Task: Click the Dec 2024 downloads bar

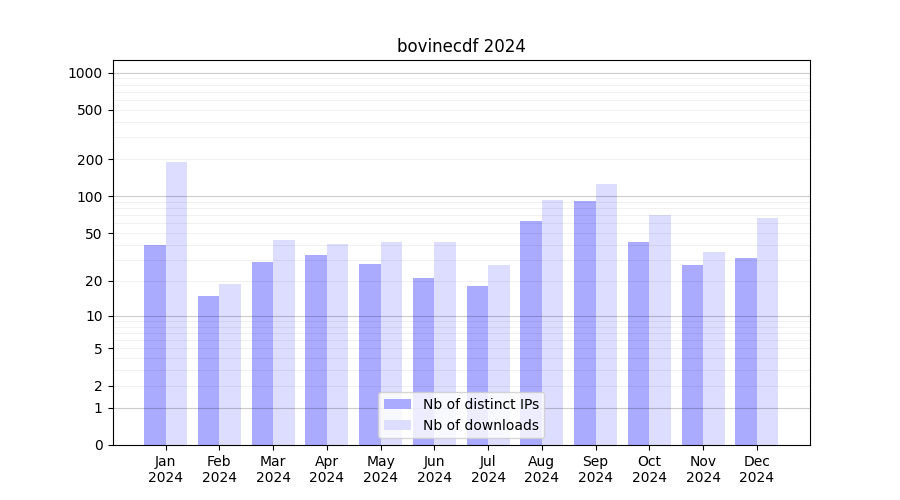Action: coord(767,331)
